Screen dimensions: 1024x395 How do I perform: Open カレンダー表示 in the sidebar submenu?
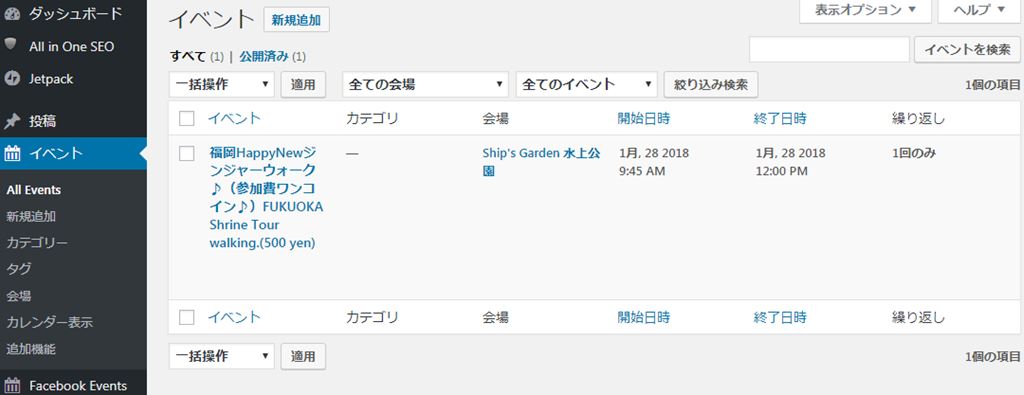[50, 323]
